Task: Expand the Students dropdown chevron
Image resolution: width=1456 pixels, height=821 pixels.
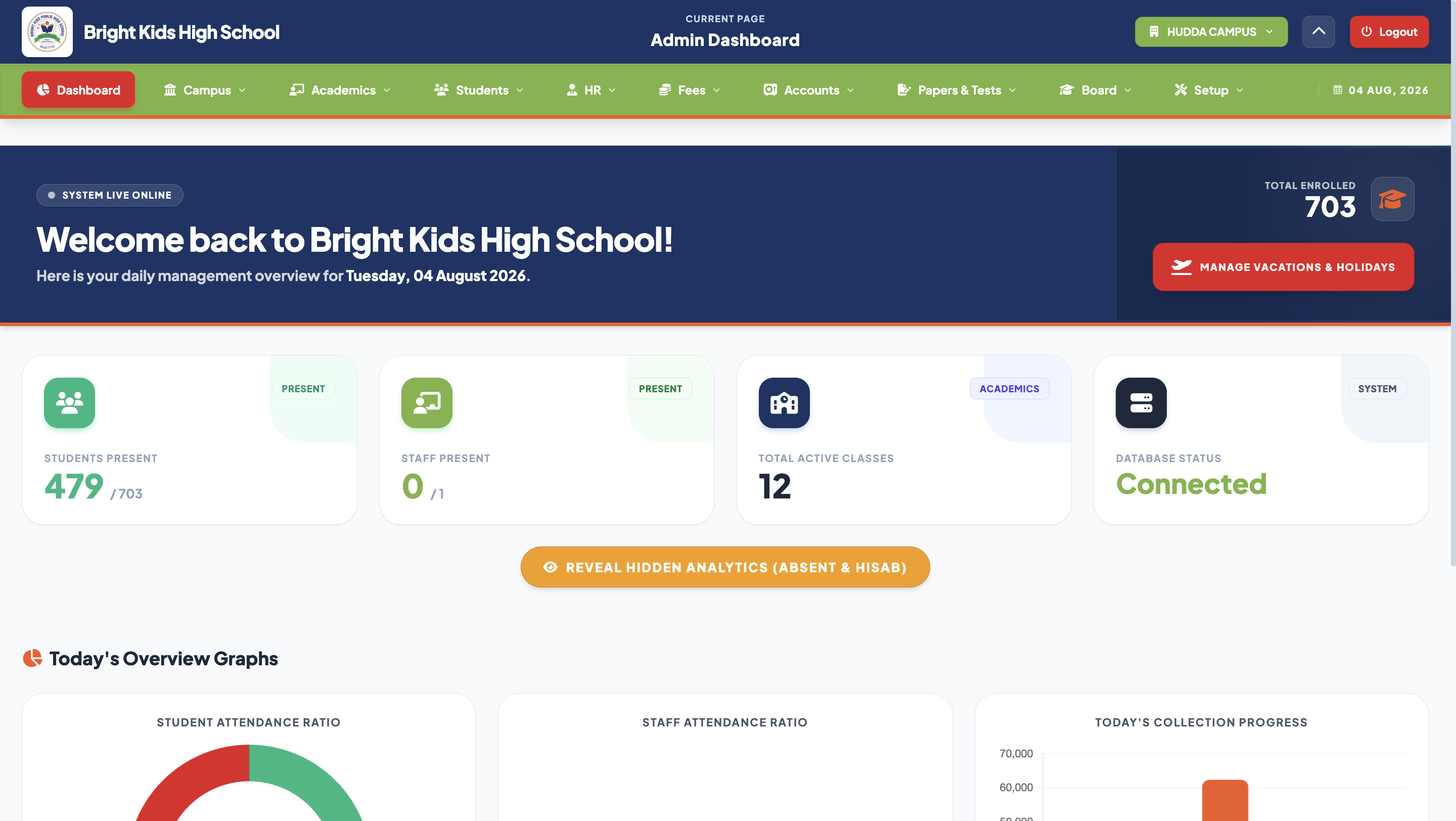Action: 520,90
